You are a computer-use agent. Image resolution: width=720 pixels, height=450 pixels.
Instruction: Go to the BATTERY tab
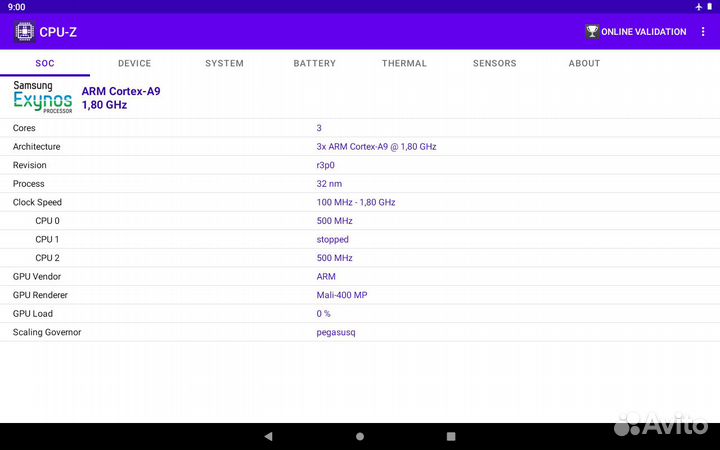(x=315, y=63)
